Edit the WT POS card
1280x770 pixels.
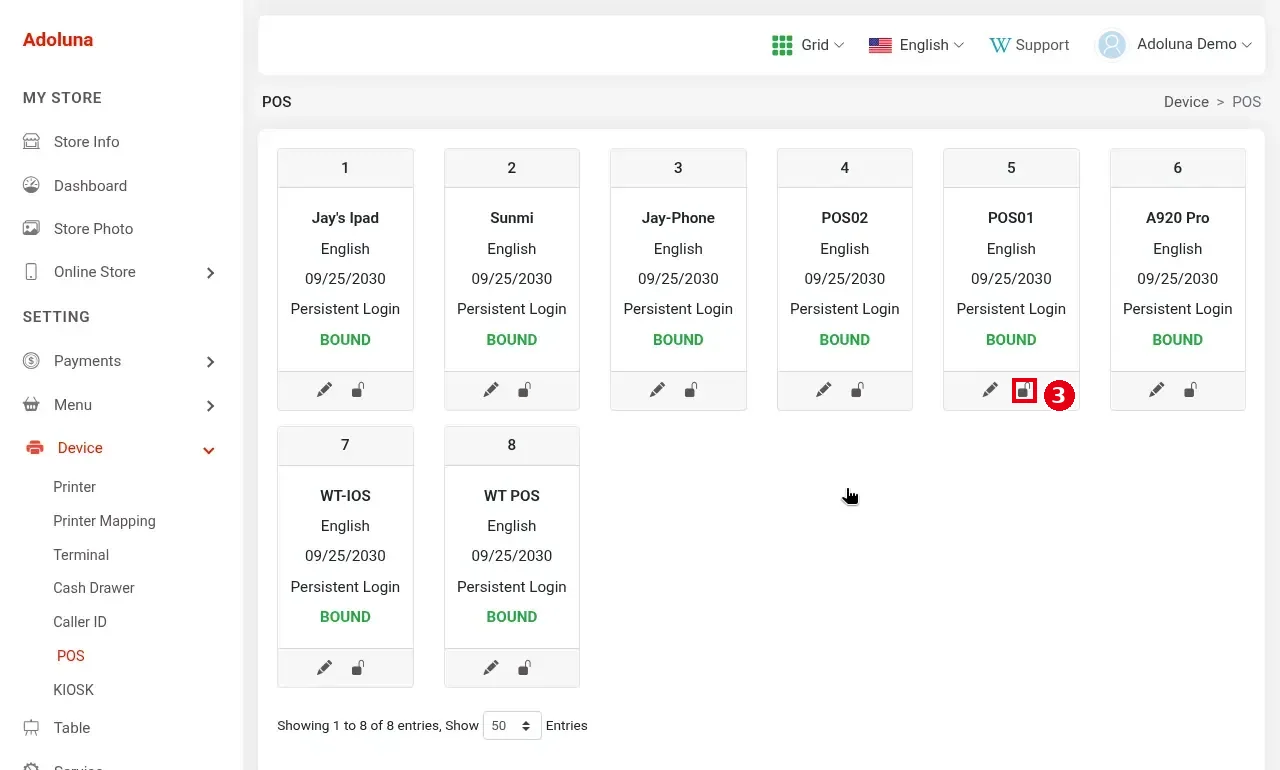491,668
